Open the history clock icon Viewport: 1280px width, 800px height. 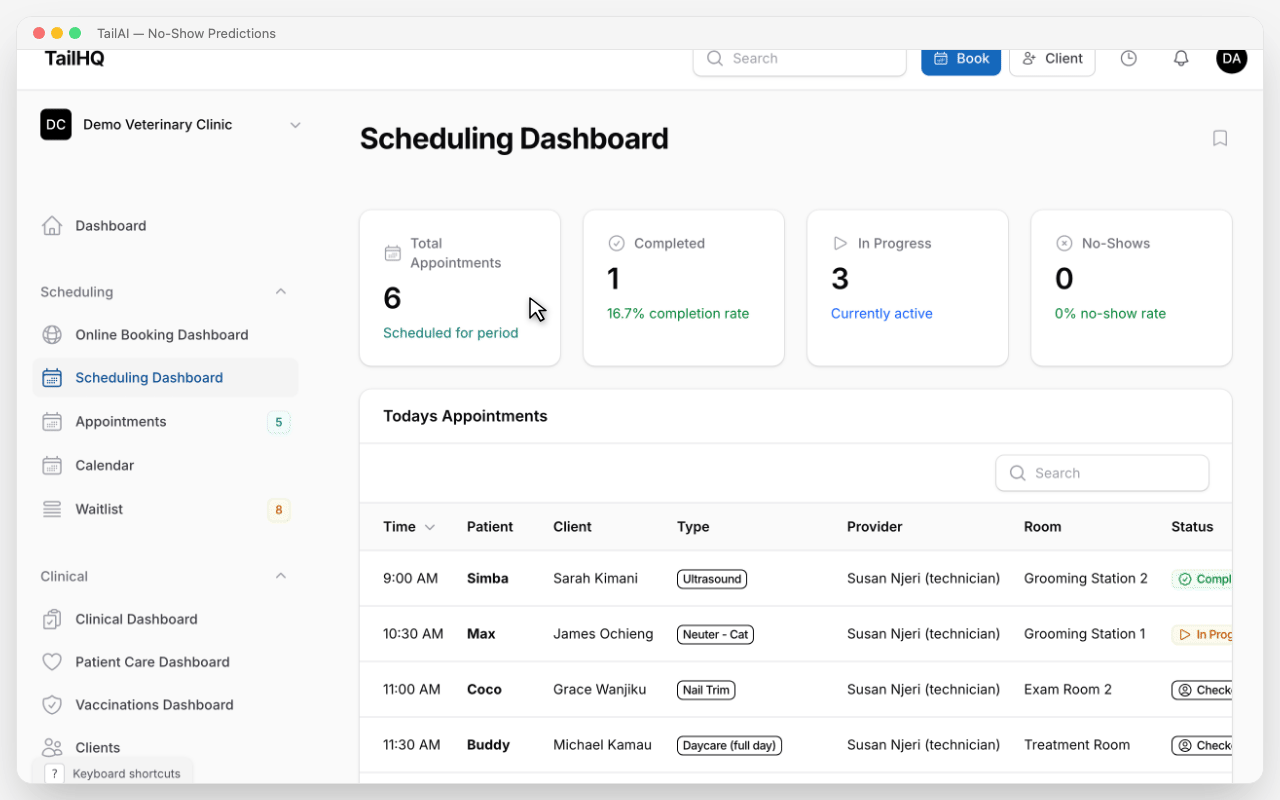(1128, 59)
